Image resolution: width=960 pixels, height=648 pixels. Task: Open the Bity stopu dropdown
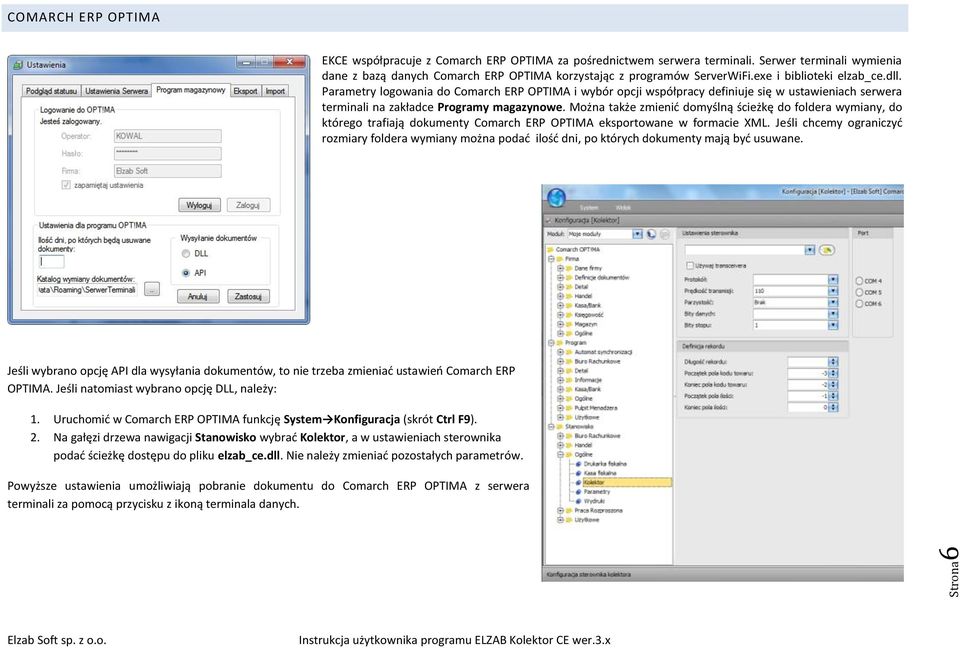point(833,325)
